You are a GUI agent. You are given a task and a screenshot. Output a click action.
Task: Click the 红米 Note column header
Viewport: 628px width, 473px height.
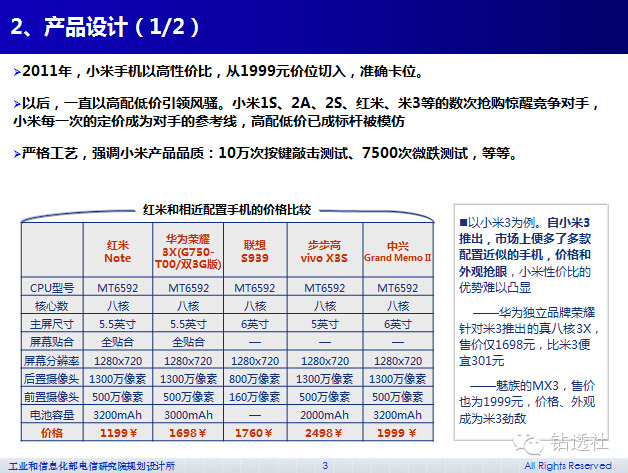(x=118, y=252)
